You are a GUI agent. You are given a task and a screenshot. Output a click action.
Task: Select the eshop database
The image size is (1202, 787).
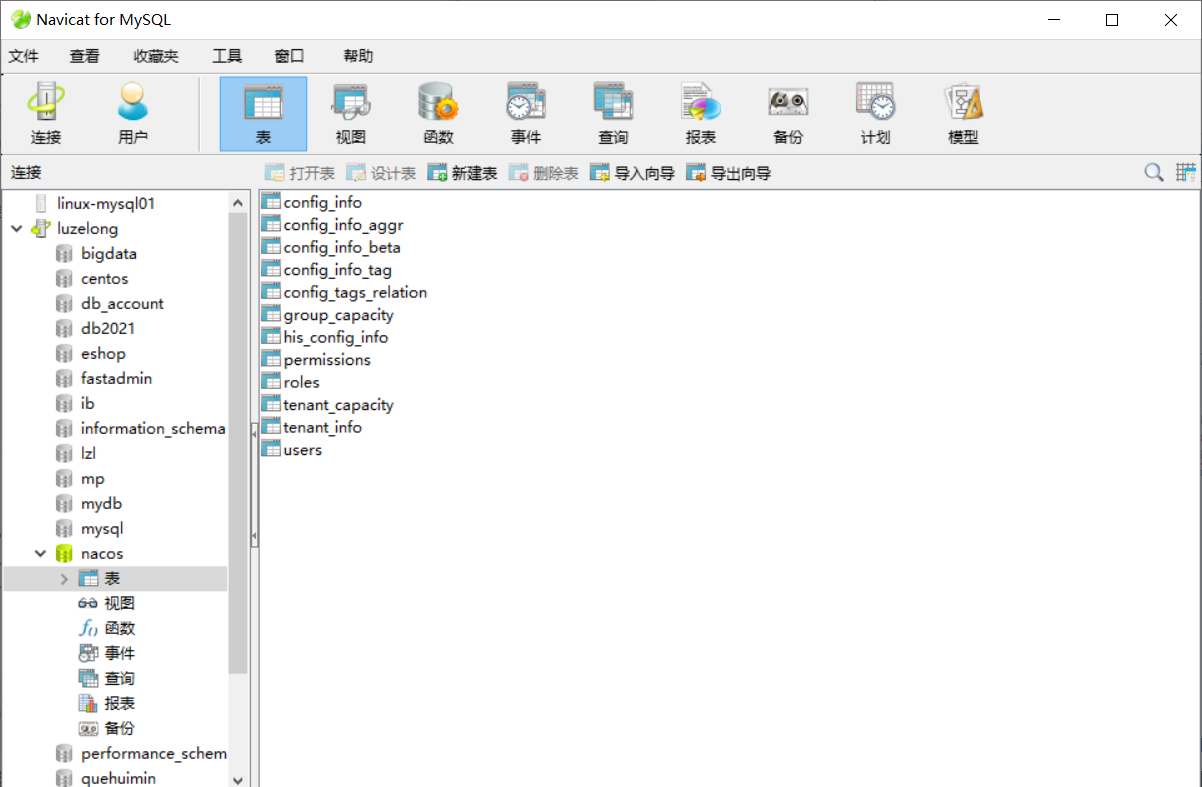pos(103,354)
